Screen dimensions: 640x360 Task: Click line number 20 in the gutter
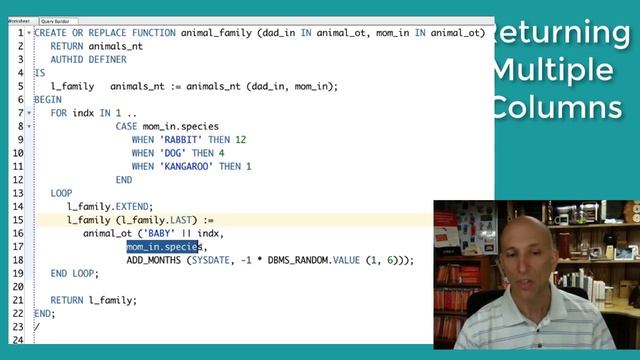(x=18, y=287)
